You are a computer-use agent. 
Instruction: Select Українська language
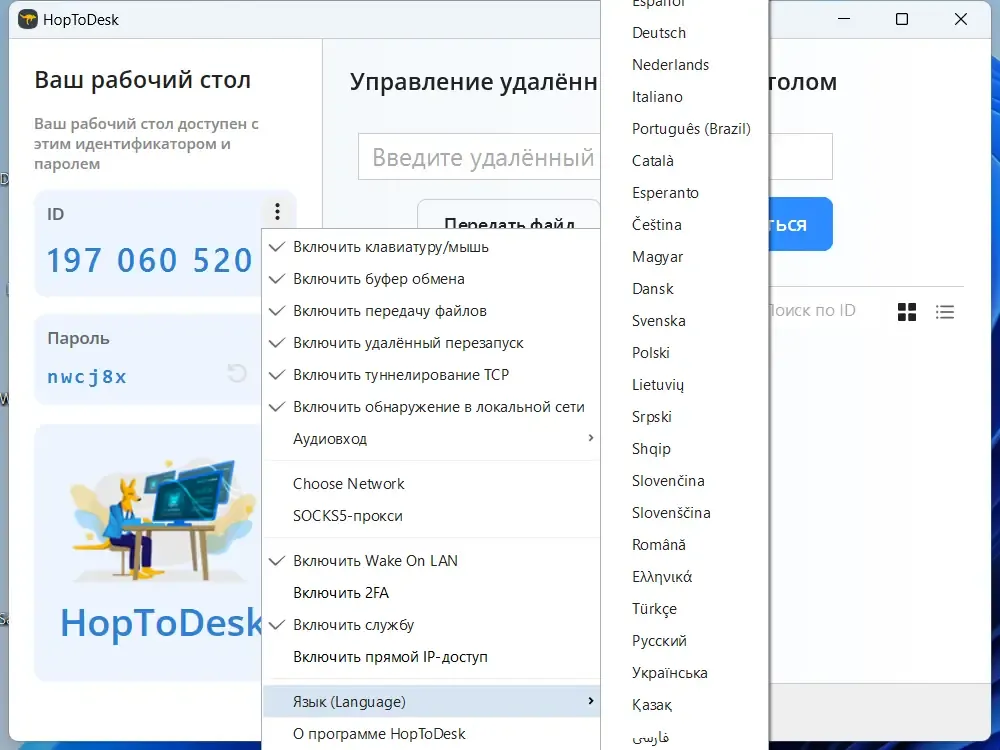click(685, 672)
